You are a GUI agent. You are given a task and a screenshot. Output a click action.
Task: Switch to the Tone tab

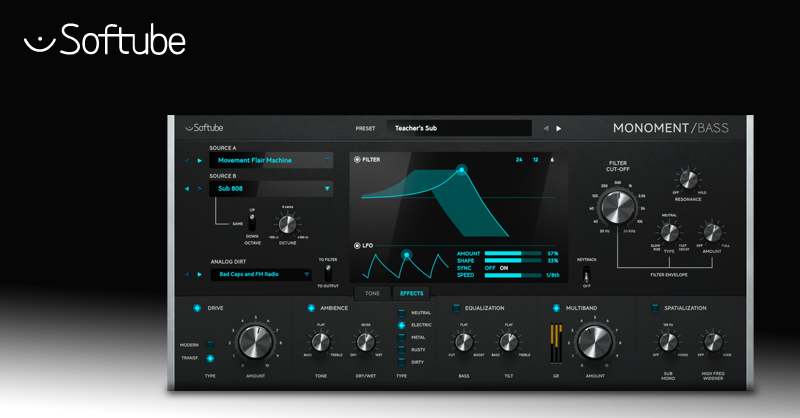pos(372,293)
